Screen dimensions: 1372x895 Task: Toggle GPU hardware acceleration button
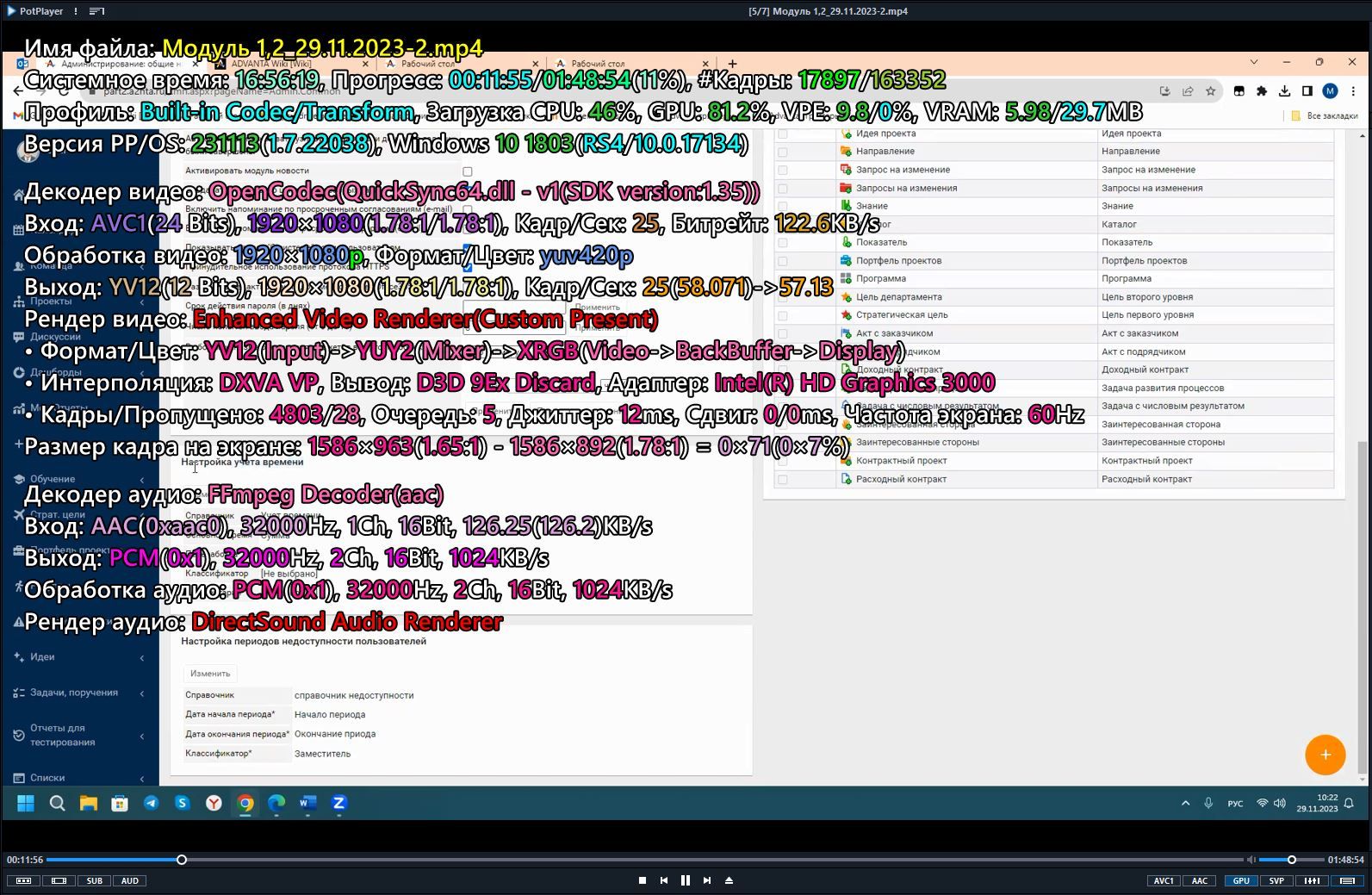tap(1241, 881)
